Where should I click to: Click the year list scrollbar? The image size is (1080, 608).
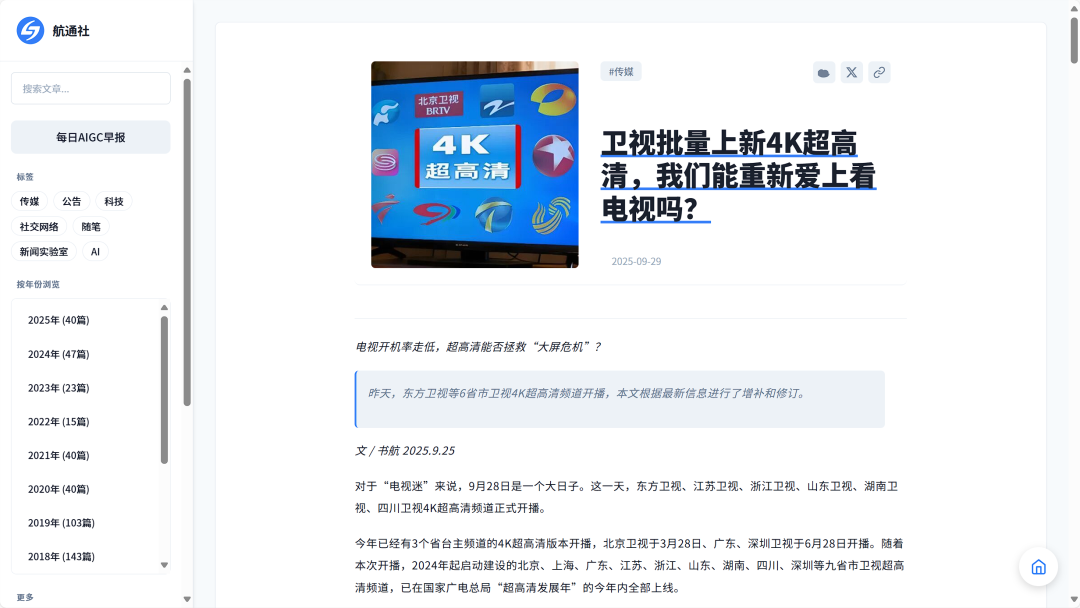164,390
